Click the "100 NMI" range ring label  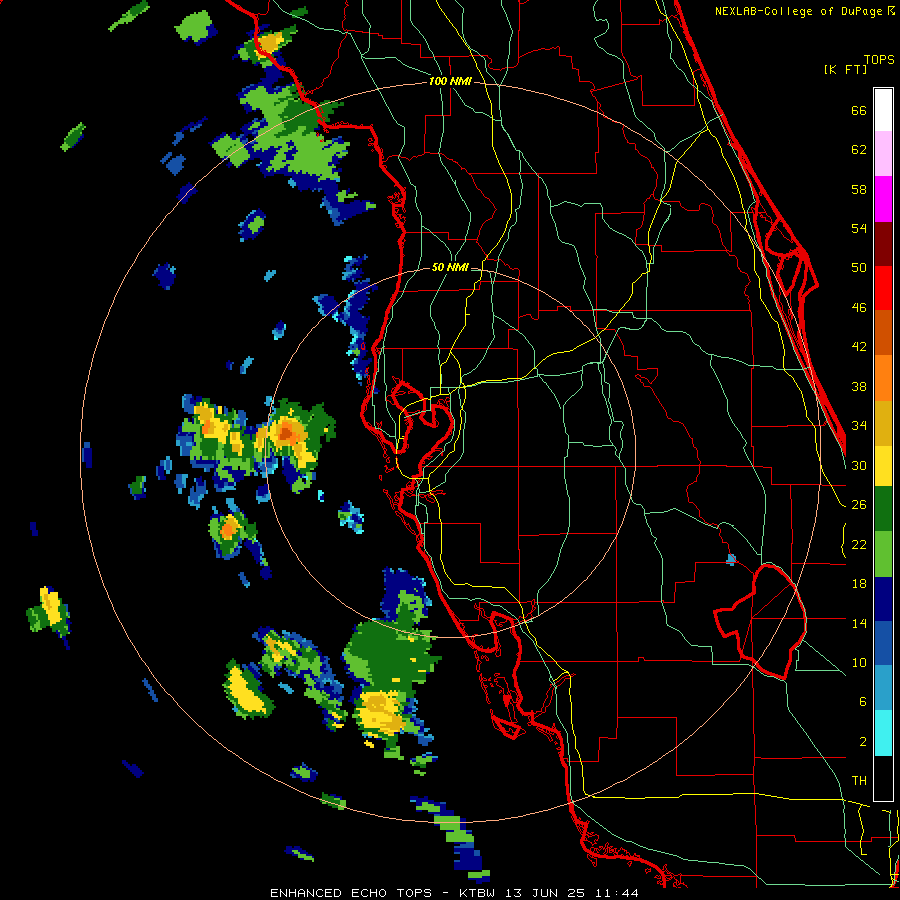450,81
